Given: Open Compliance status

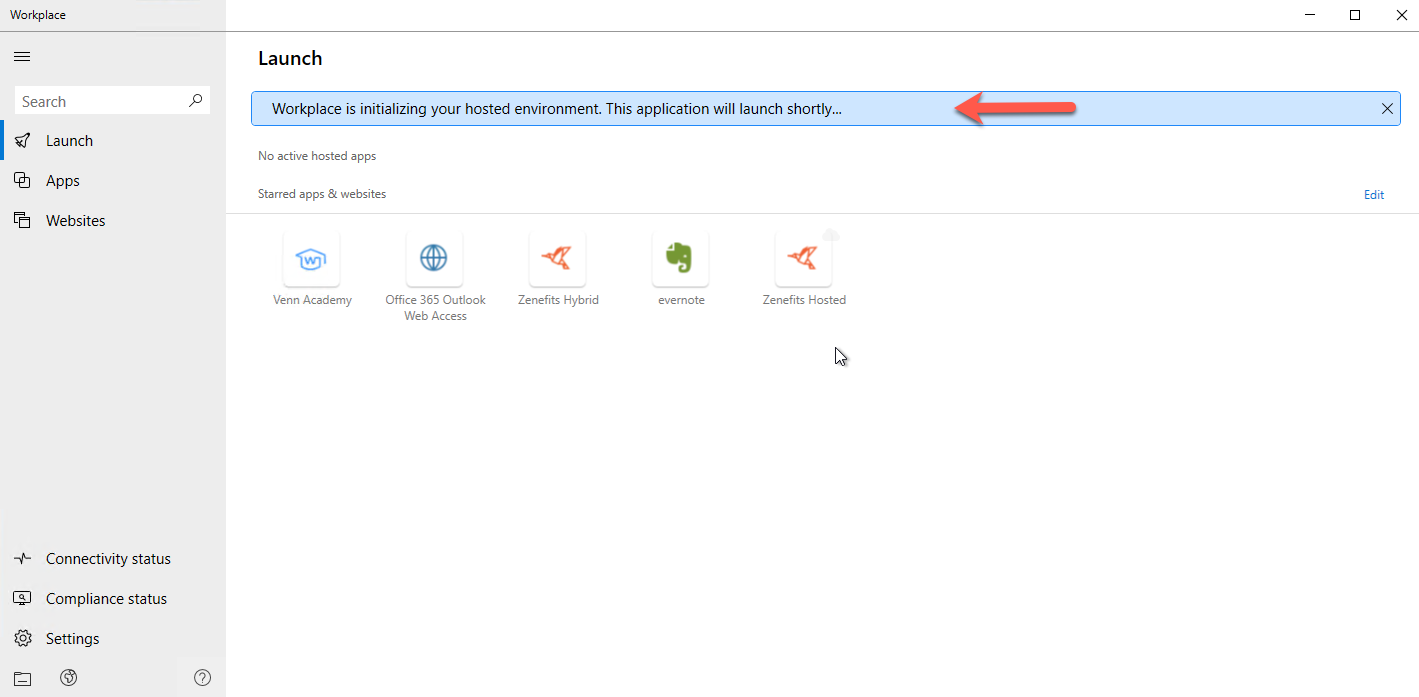Looking at the screenshot, I should click(x=106, y=599).
